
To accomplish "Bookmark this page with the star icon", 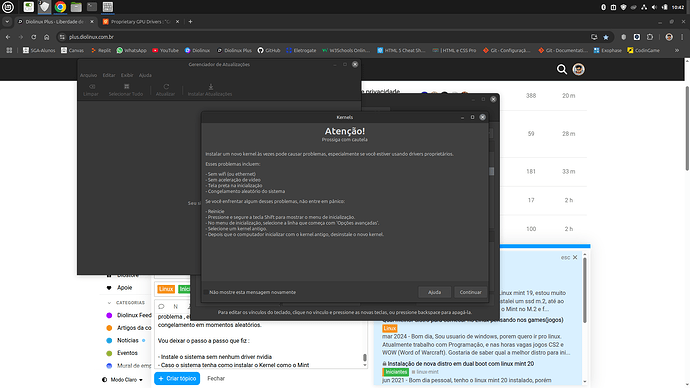I will [x=606, y=37].
